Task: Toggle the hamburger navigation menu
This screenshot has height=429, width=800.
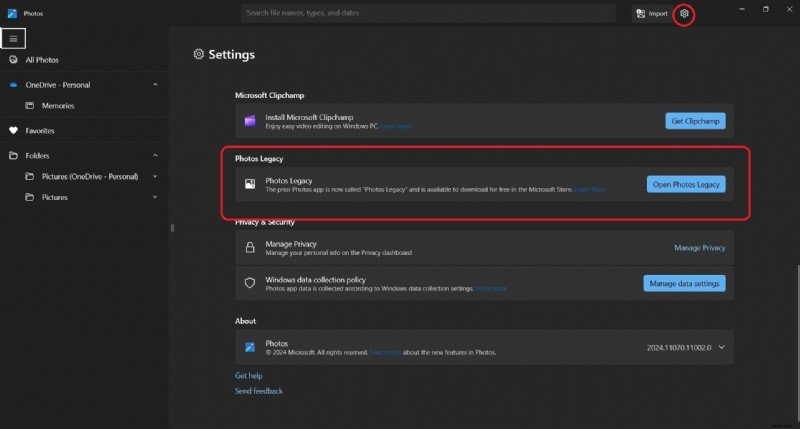Action: click(13, 39)
